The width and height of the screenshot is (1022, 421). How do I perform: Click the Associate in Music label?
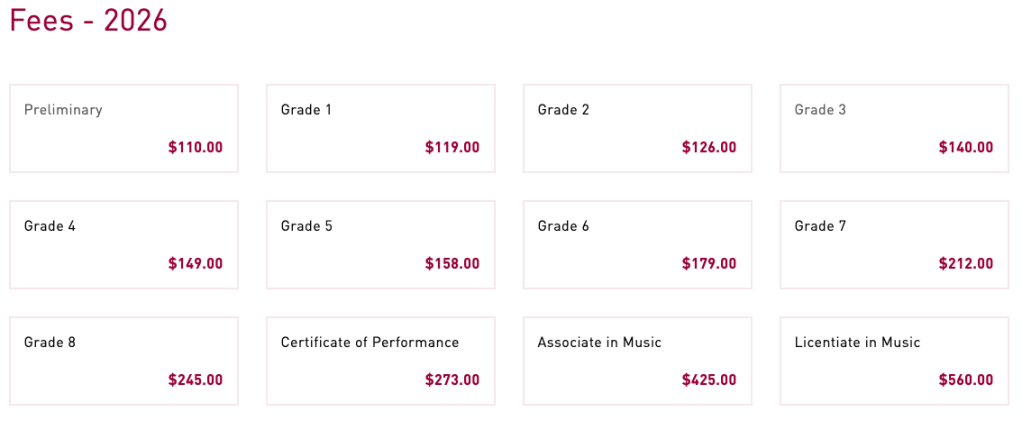click(x=599, y=342)
